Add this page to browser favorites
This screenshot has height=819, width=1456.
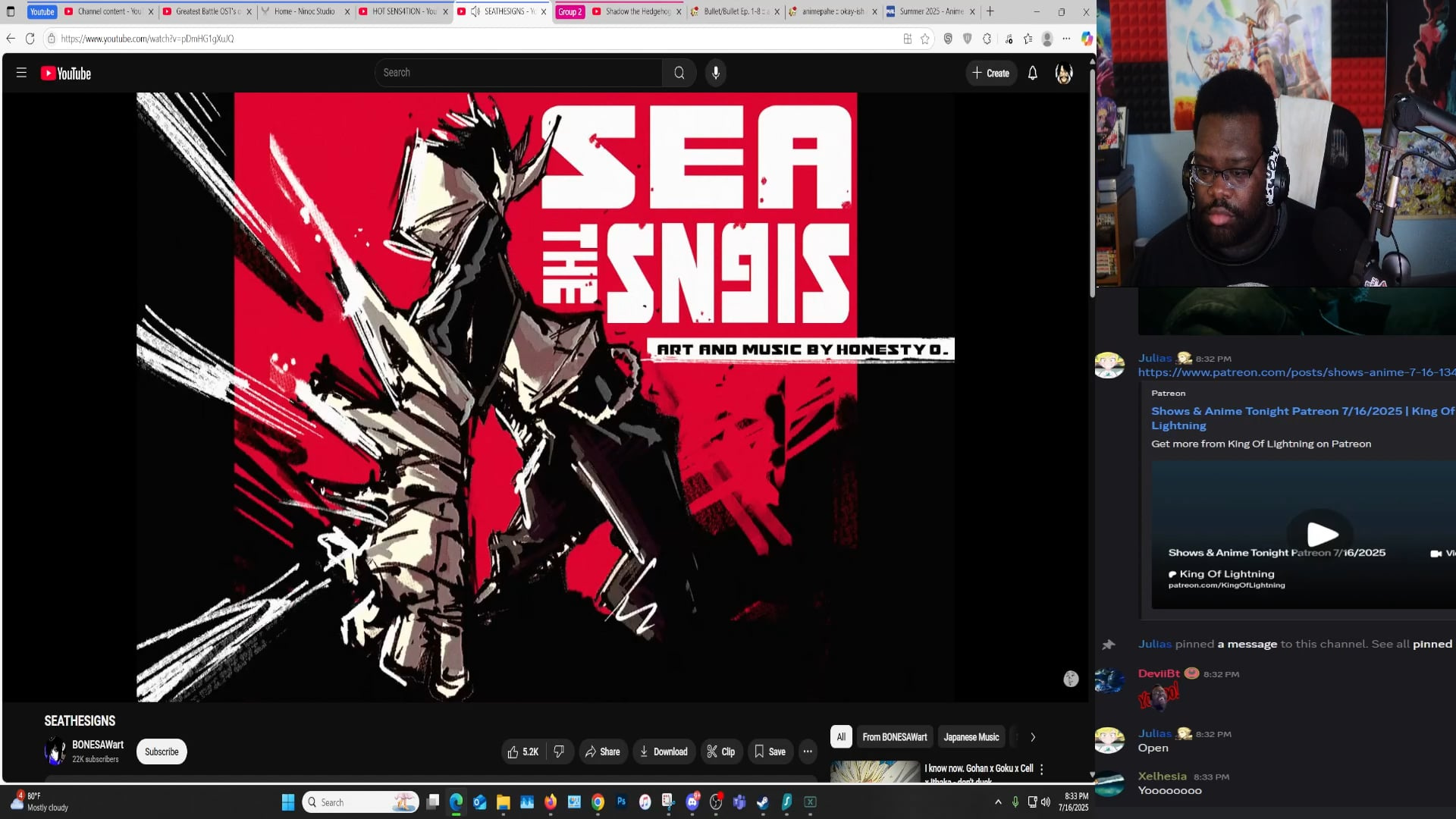pyautogui.click(x=924, y=39)
